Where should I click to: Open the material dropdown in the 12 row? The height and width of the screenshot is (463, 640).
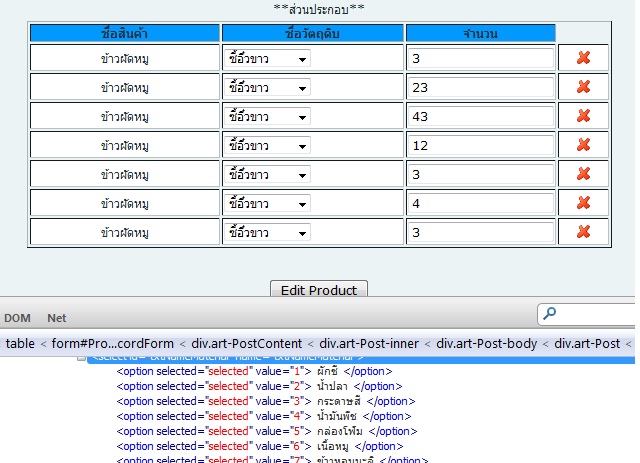point(267,145)
